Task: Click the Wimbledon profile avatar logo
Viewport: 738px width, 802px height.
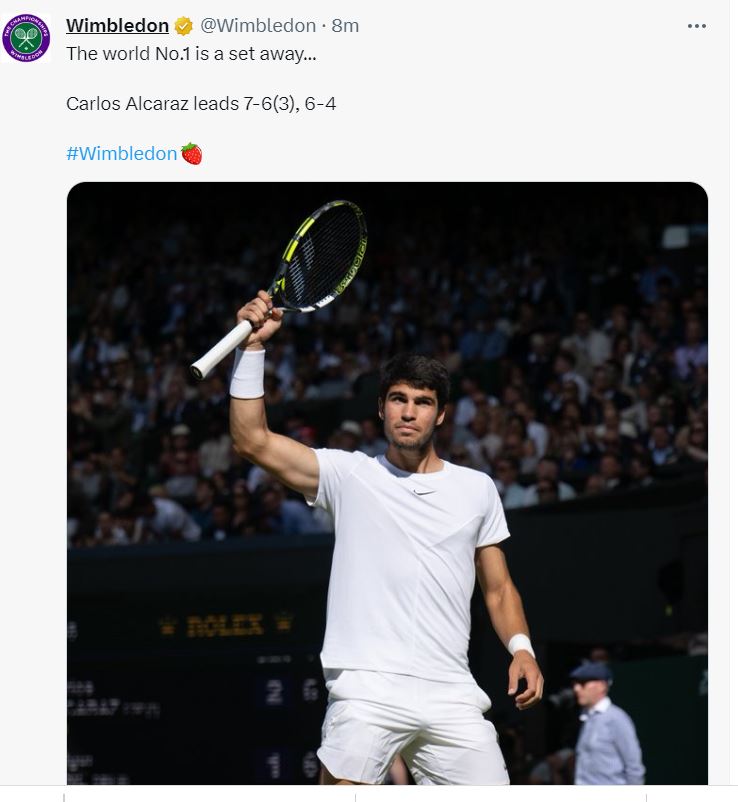Action: (26, 39)
